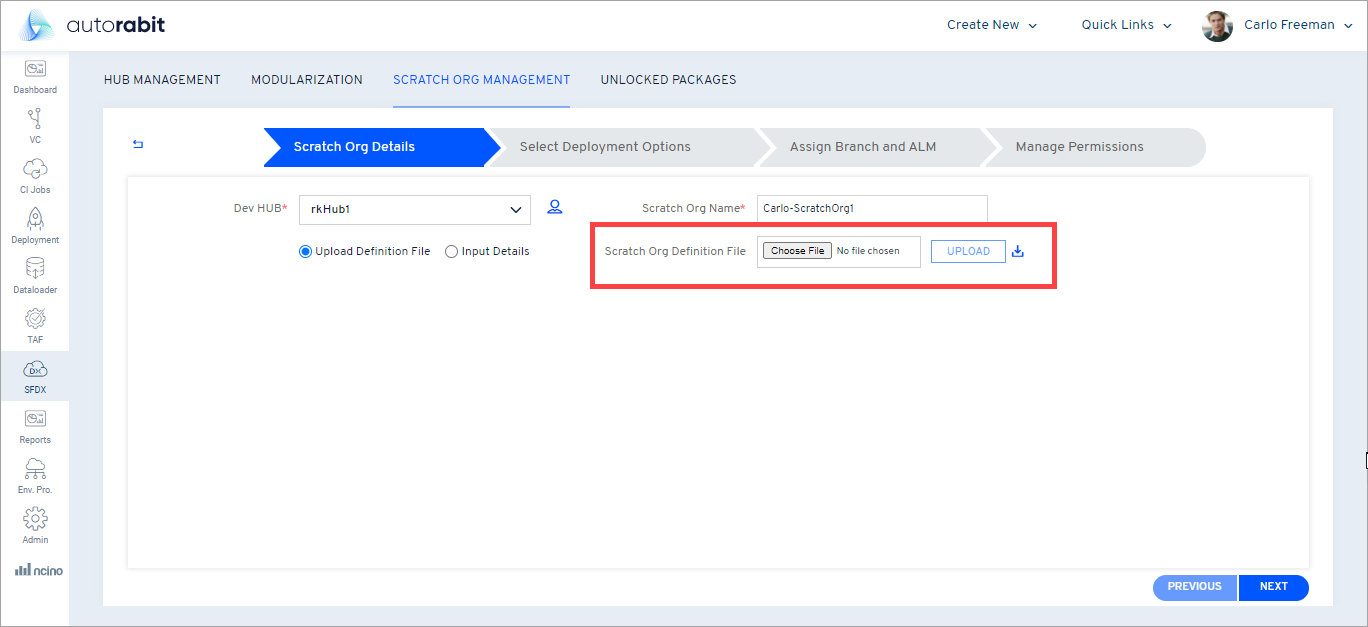Open the Dev HUB dropdown

(x=414, y=209)
